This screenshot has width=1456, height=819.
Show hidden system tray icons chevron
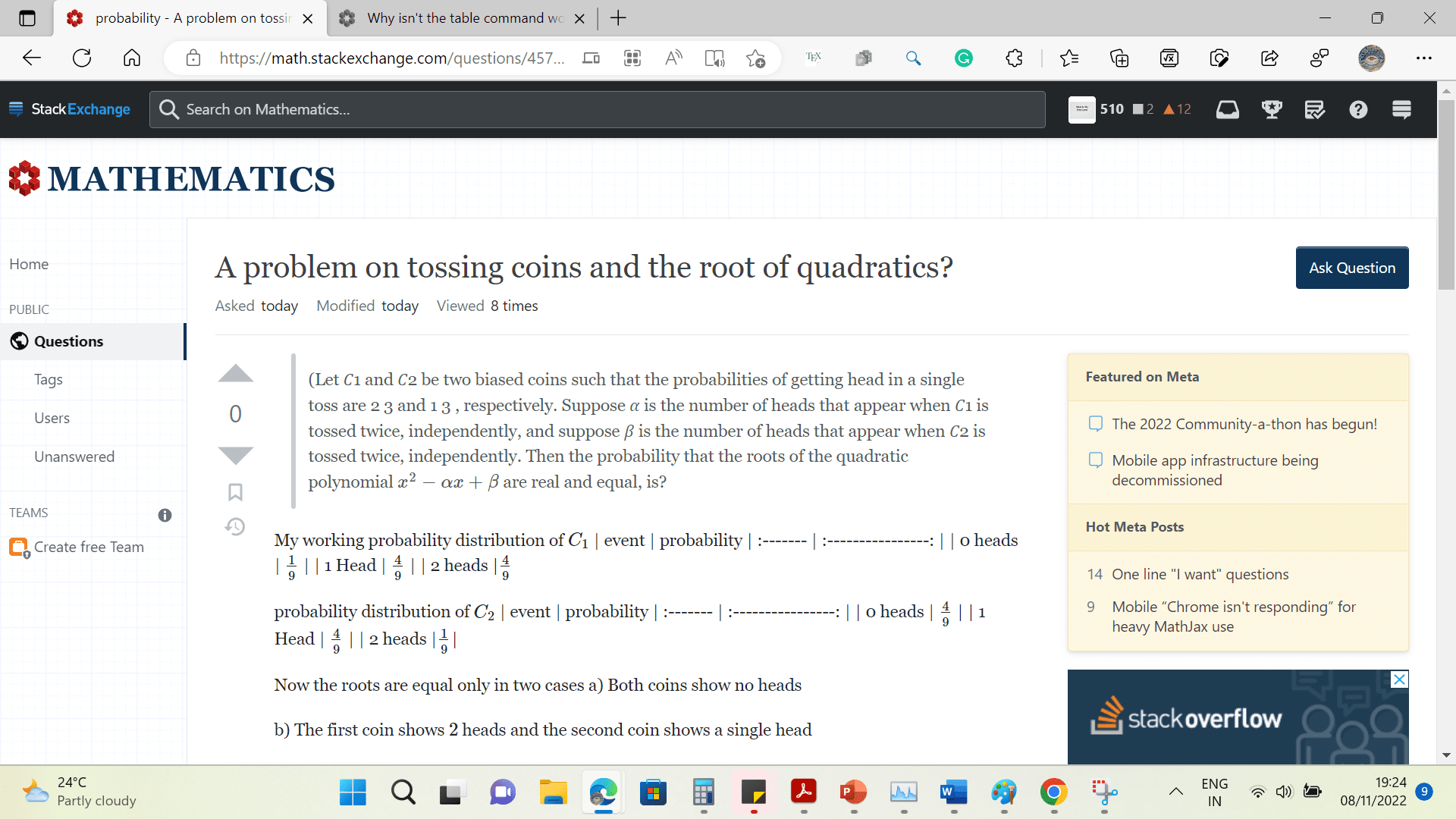pyautogui.click(x=1175, y=792)
